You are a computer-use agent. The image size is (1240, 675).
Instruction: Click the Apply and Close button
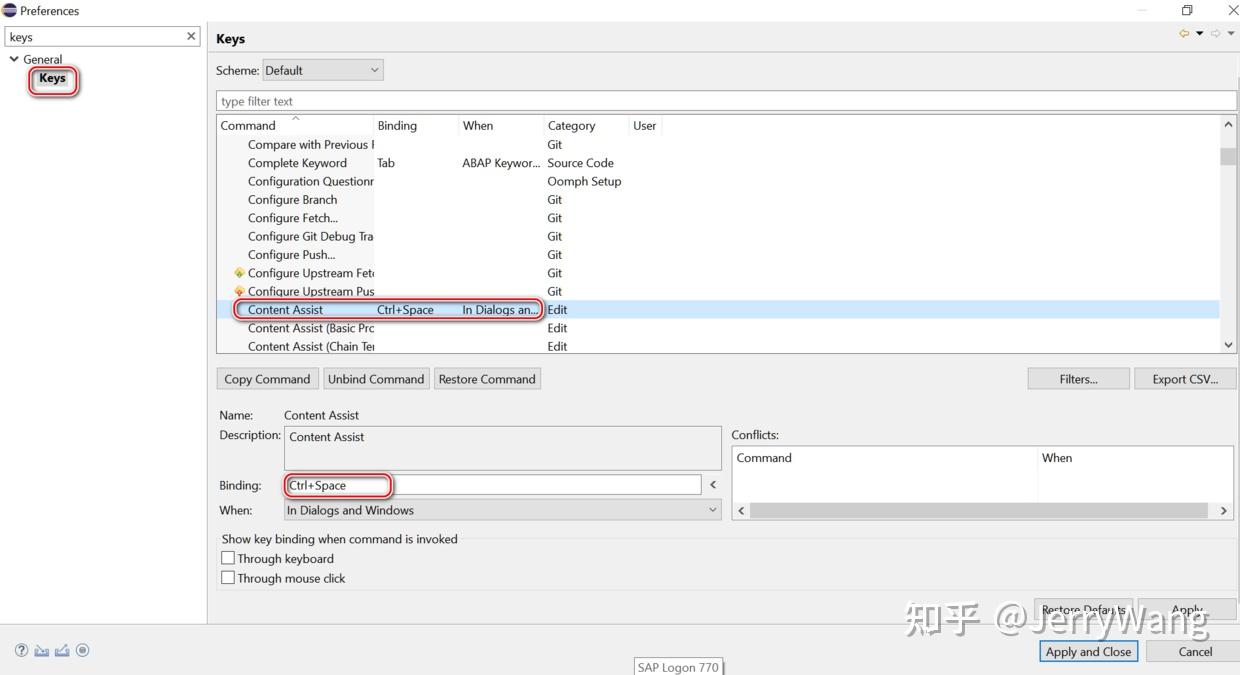click(1088, 651)
